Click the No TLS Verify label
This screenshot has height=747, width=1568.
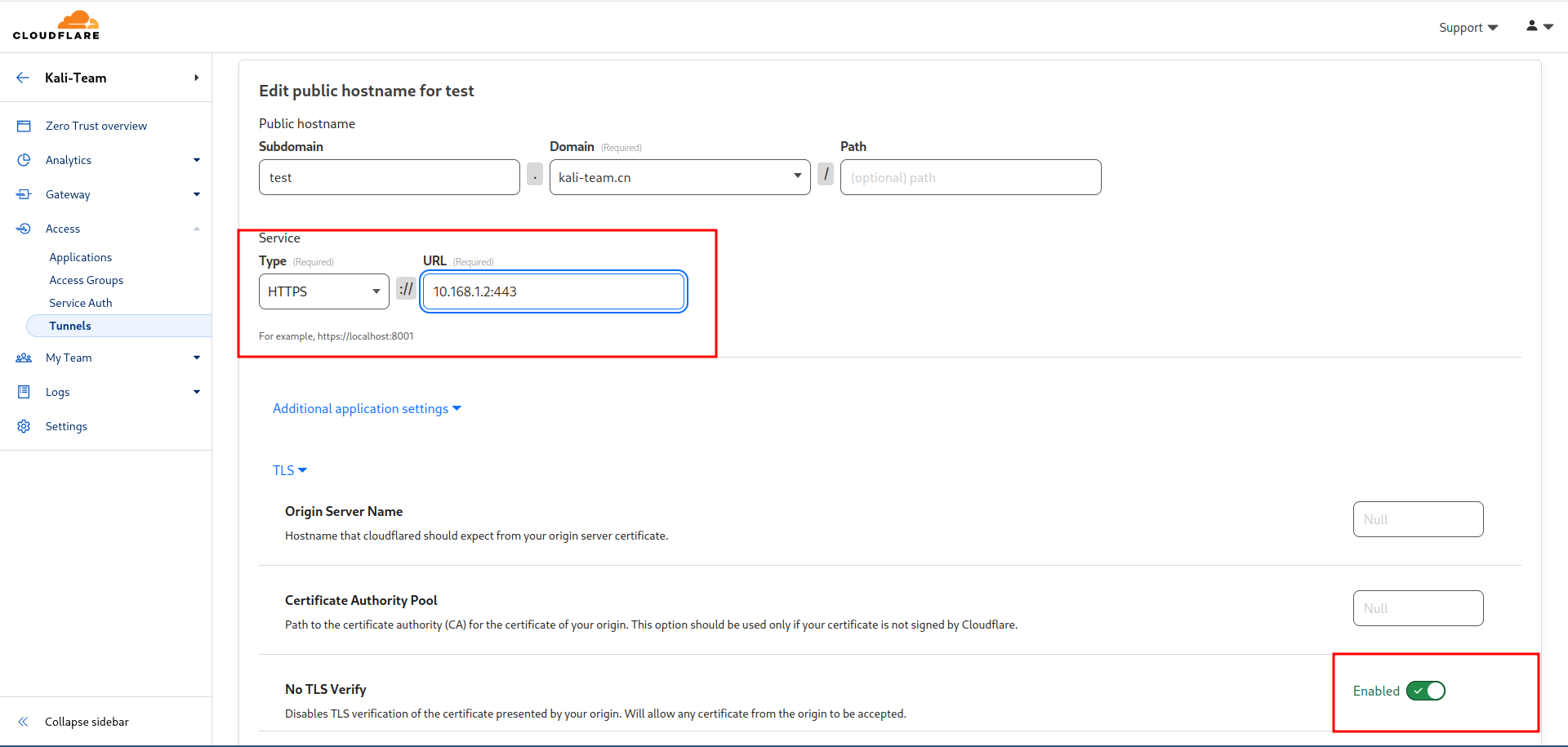[326, 689]
